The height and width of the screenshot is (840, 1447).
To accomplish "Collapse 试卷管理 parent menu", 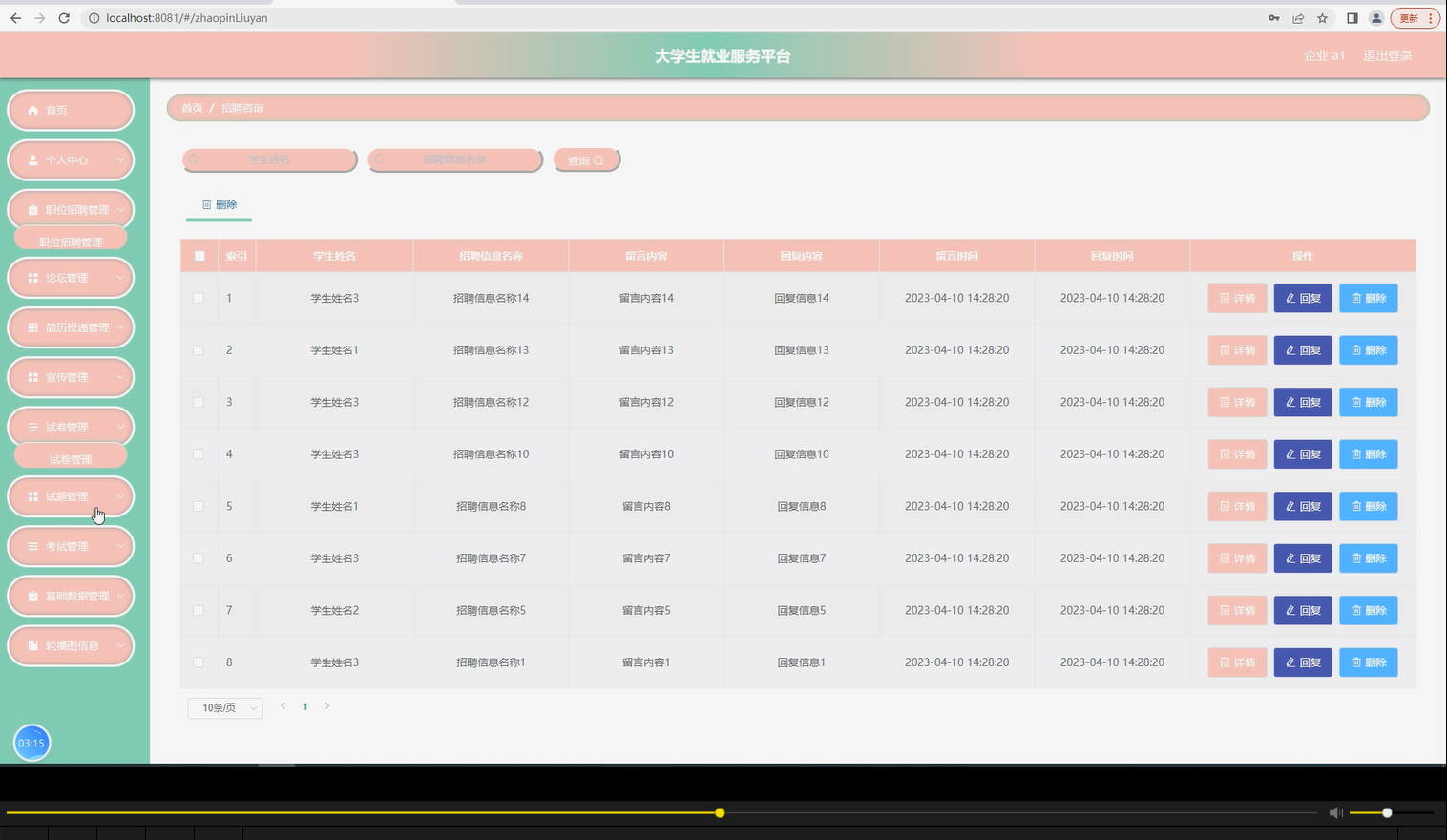I will 71,427.
